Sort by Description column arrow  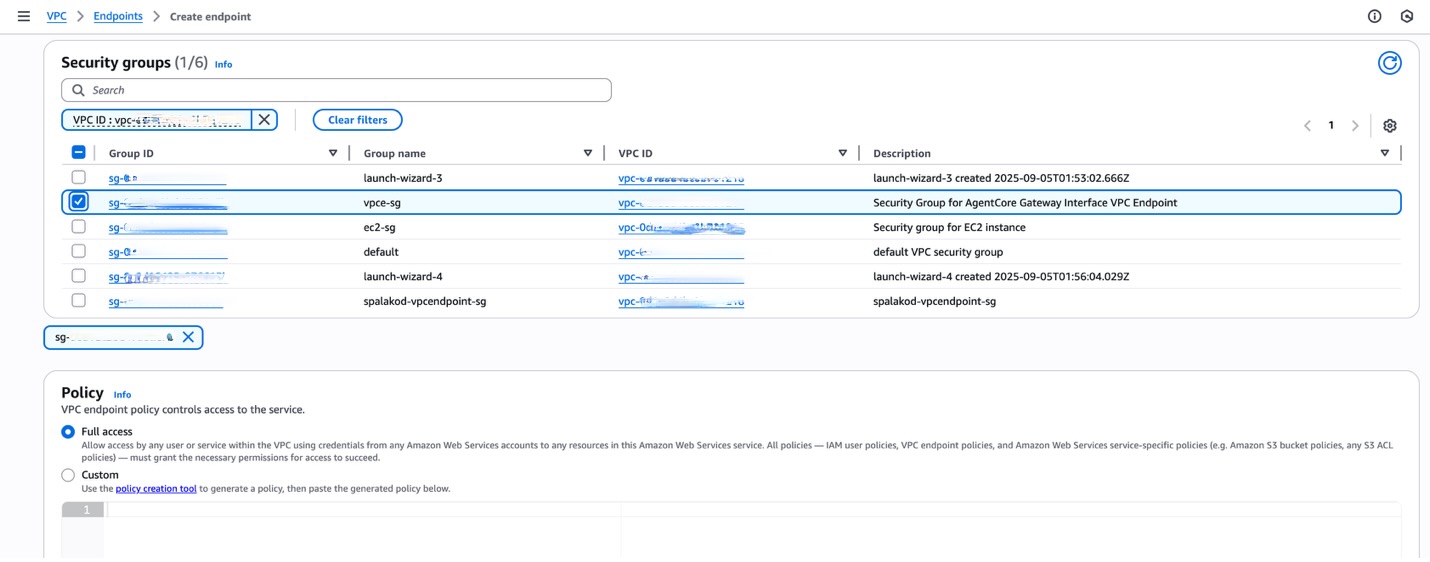coord(1384,153)
